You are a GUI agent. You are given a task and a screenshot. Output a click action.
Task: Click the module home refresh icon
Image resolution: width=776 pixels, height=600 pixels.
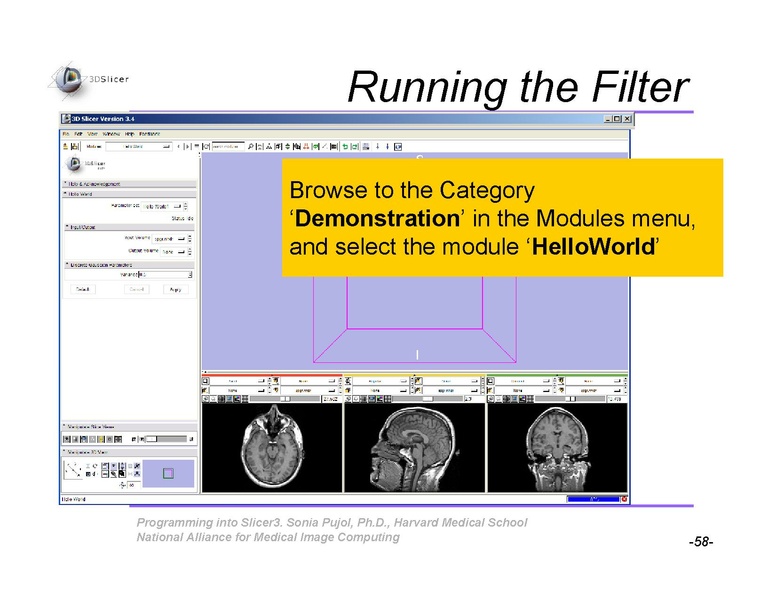pyautogui.click(x=206, y=146)
